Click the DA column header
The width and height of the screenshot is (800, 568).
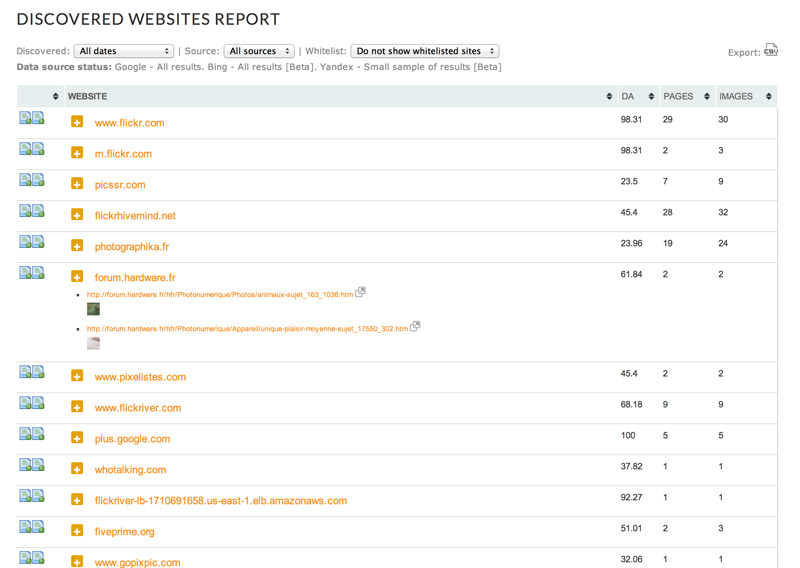point(627,96)
